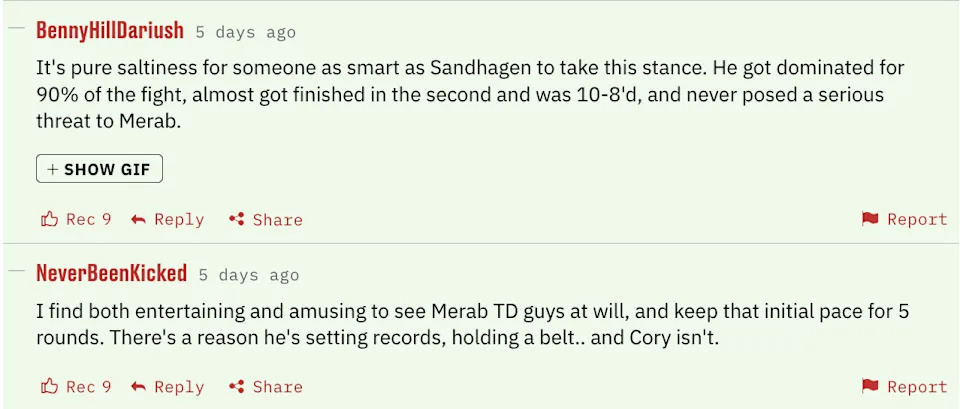Screen dimensions: 960x409
Task: Click report flag icon on BennyHillDariush's comment
Action: click(870, 219)
